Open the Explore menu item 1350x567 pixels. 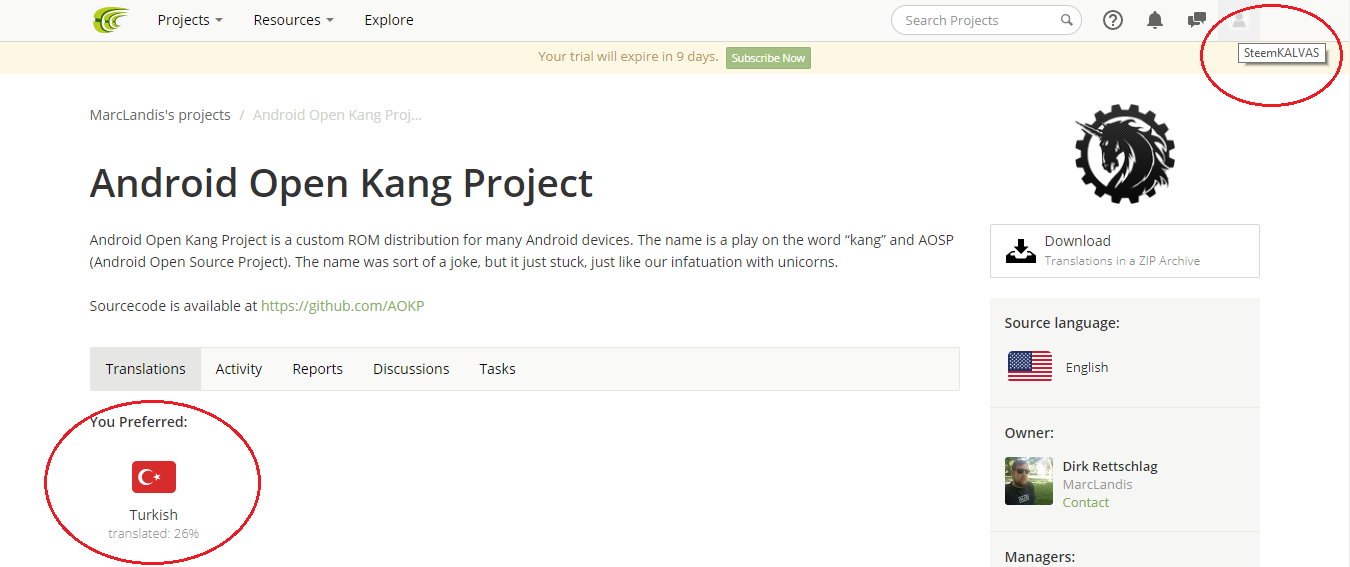[389, 20]
